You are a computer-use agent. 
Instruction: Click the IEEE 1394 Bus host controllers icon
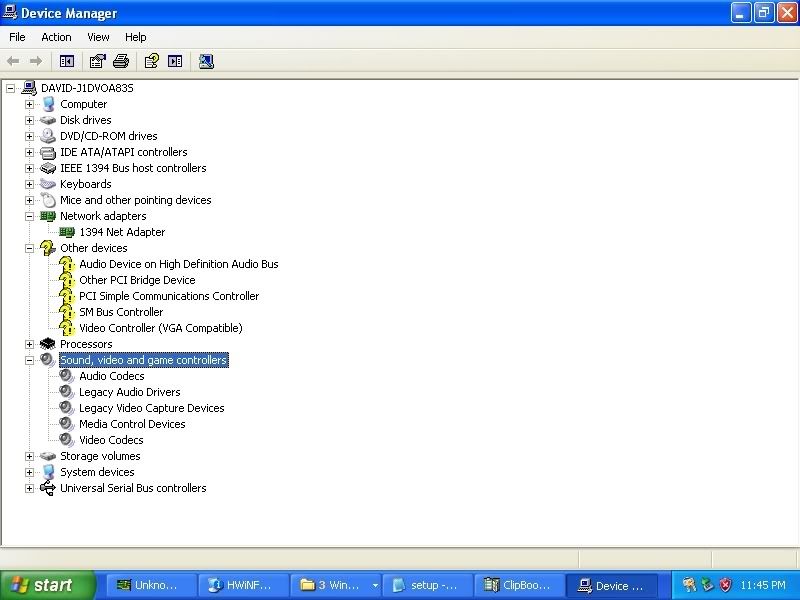tap(48, 168)
